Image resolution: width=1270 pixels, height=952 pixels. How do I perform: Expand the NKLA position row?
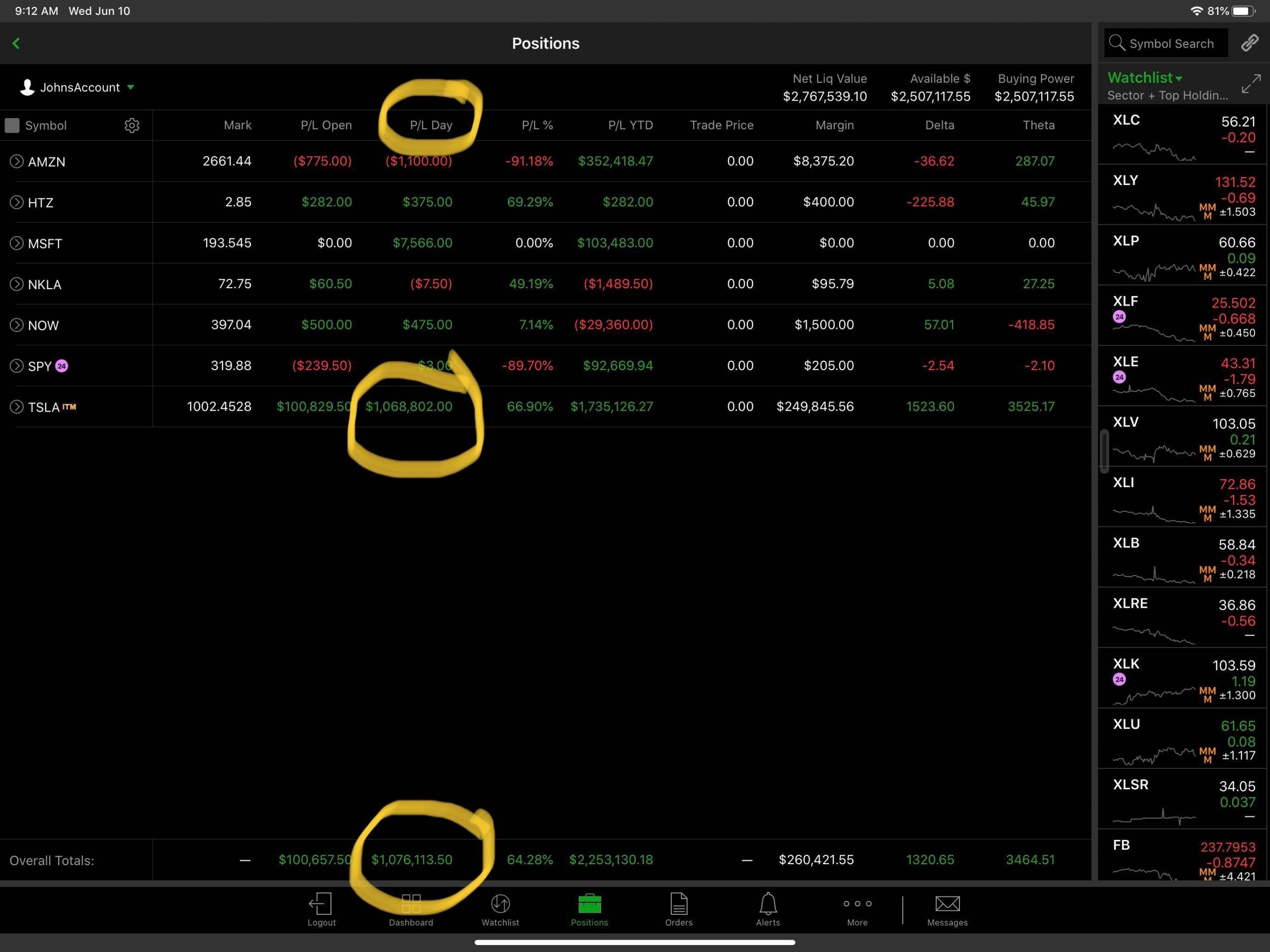click(17, 284)
